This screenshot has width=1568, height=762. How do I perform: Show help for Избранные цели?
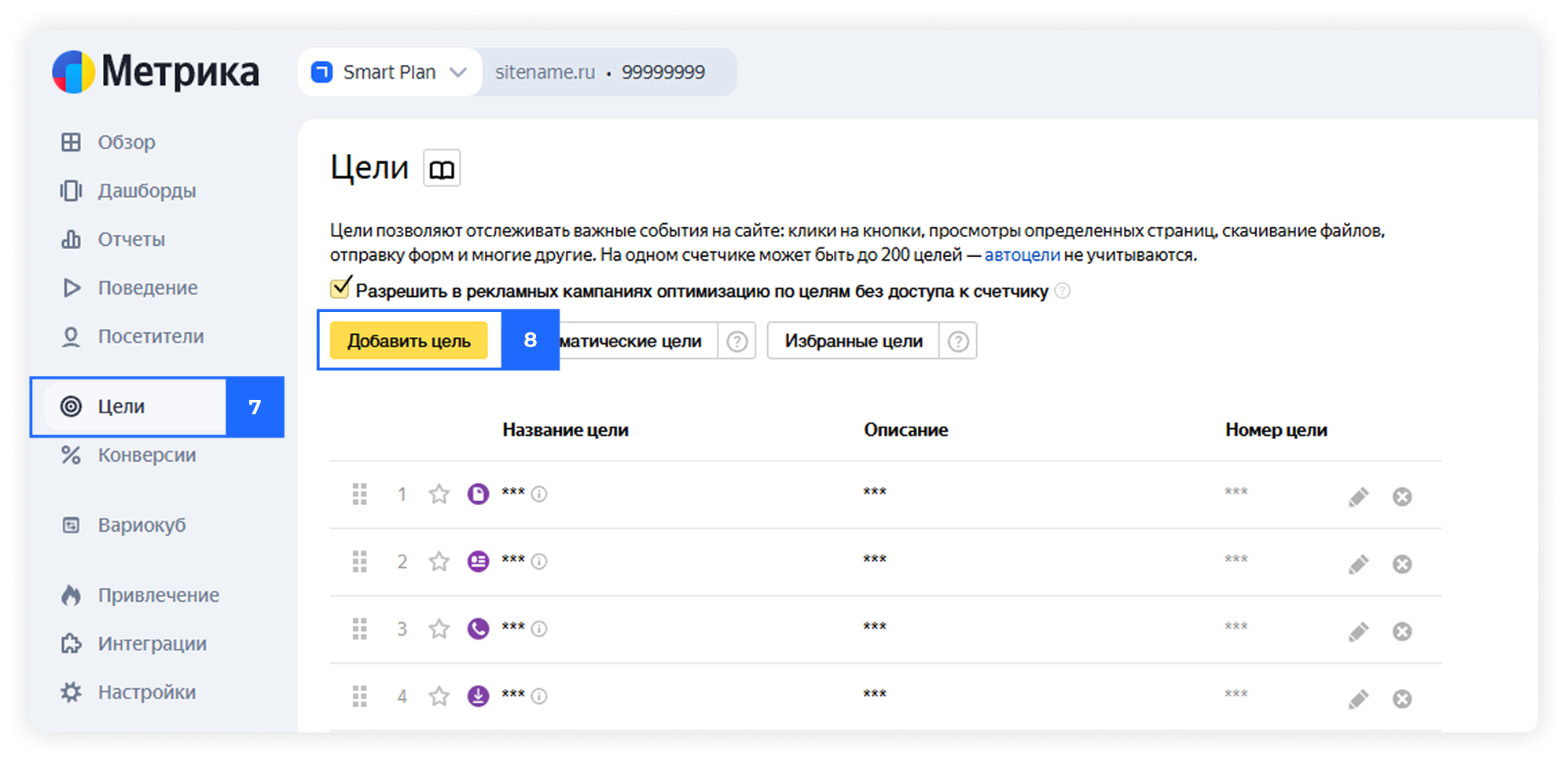[958, 341]
